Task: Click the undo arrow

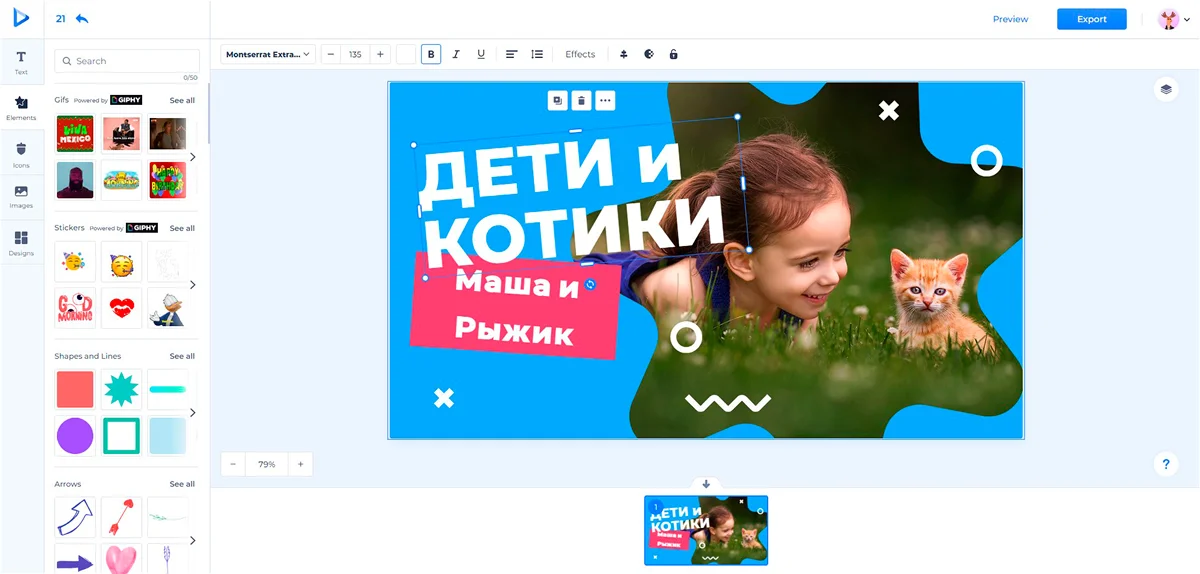Action: (82, 19)
